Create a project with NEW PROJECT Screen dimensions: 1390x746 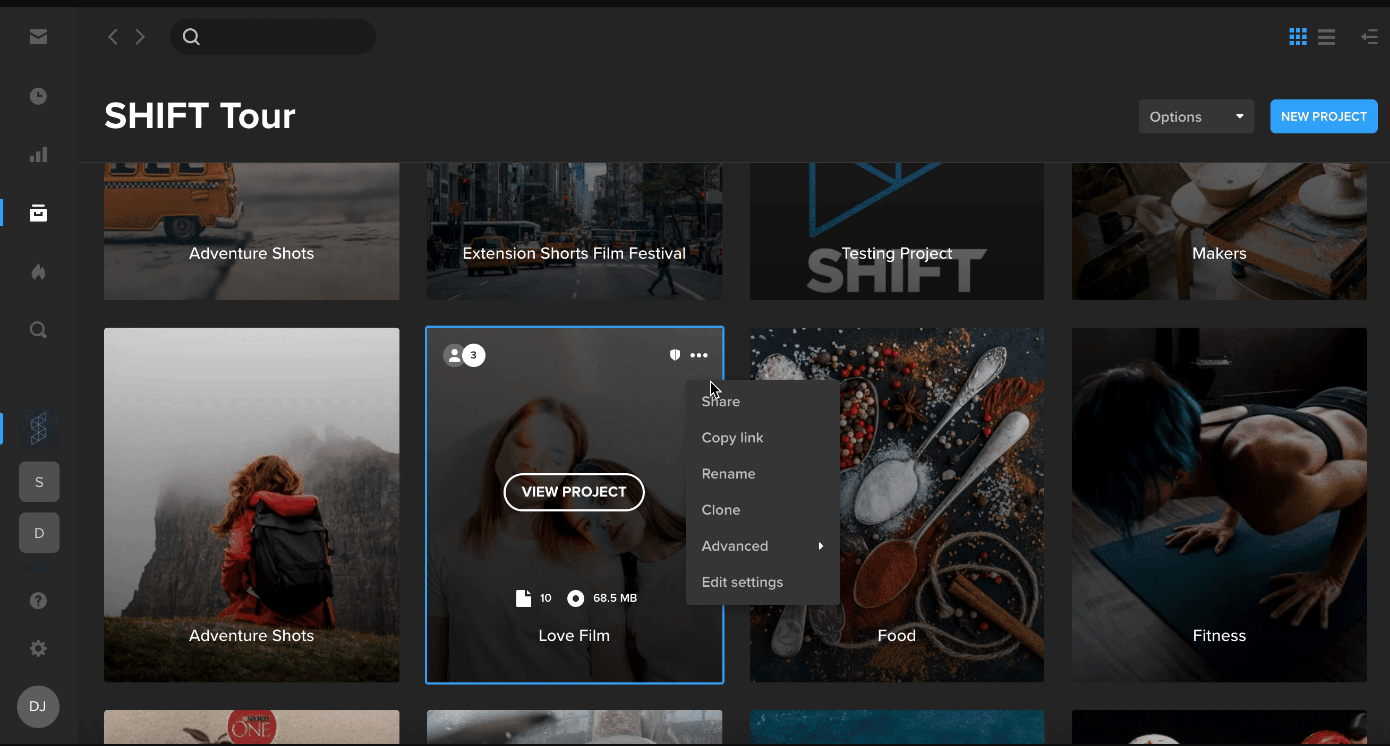point(1323,116)
